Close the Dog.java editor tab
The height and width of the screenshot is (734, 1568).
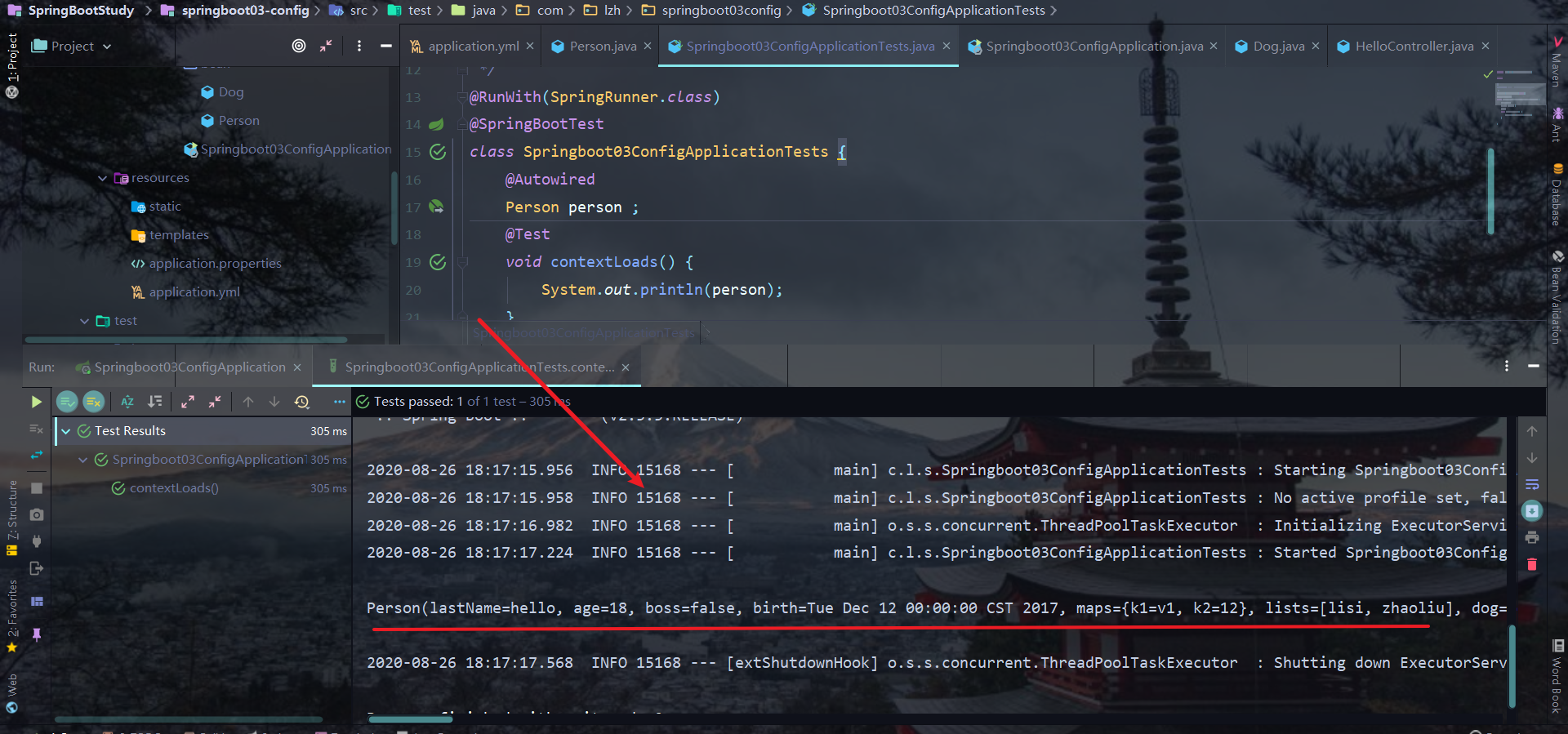click(1316, 47)
